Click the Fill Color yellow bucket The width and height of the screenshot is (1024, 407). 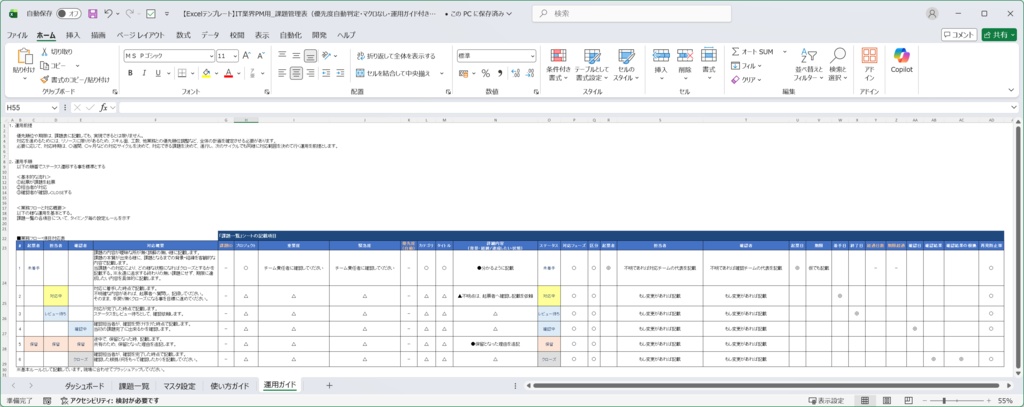tap(206, 73)
